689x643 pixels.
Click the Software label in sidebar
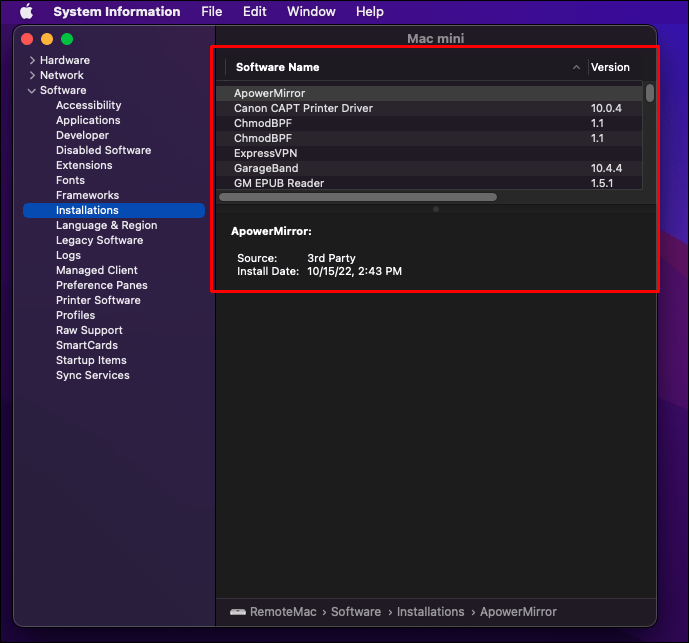tap(63, 90)
